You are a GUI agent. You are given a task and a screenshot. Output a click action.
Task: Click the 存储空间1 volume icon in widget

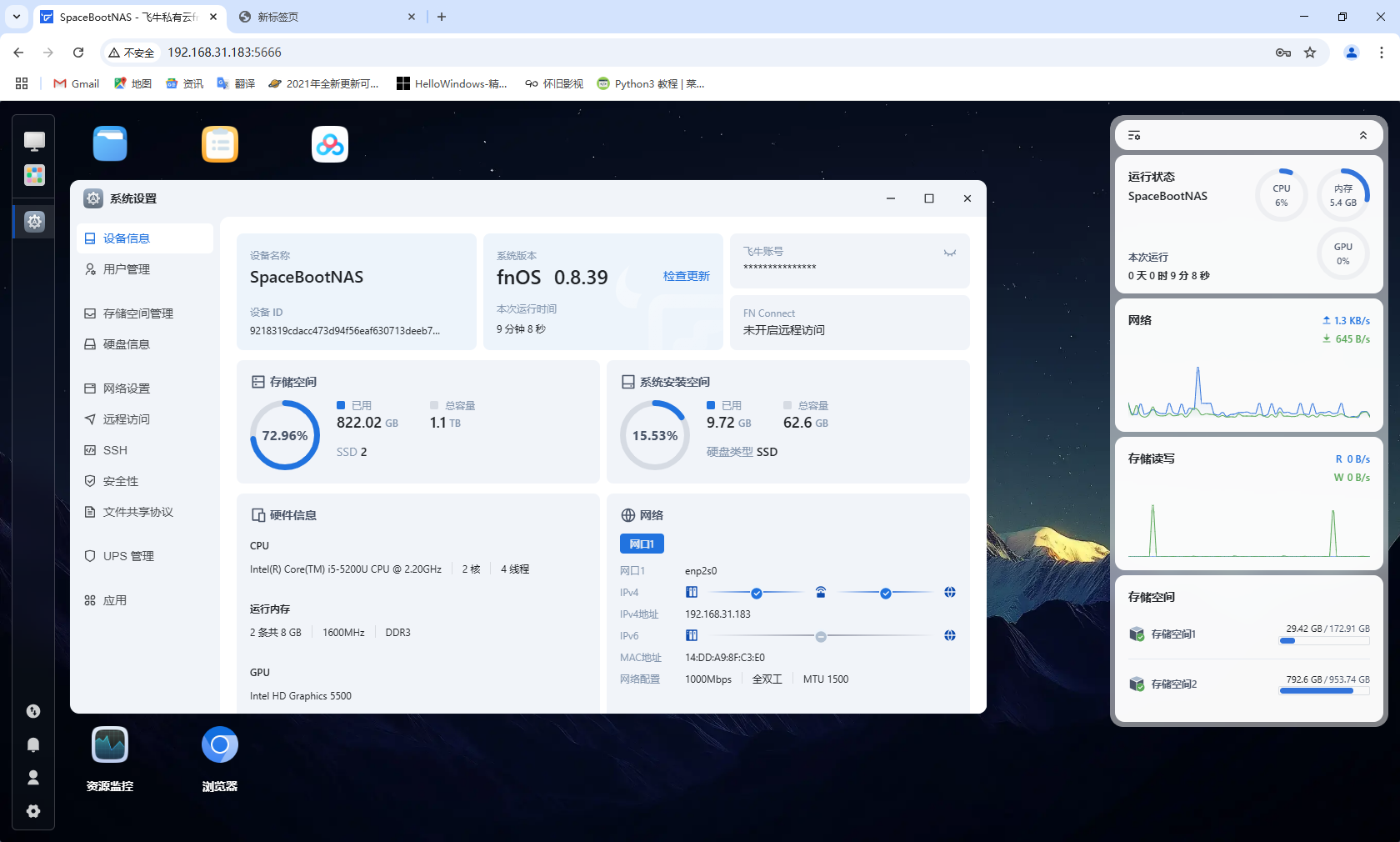point(1137,634)
